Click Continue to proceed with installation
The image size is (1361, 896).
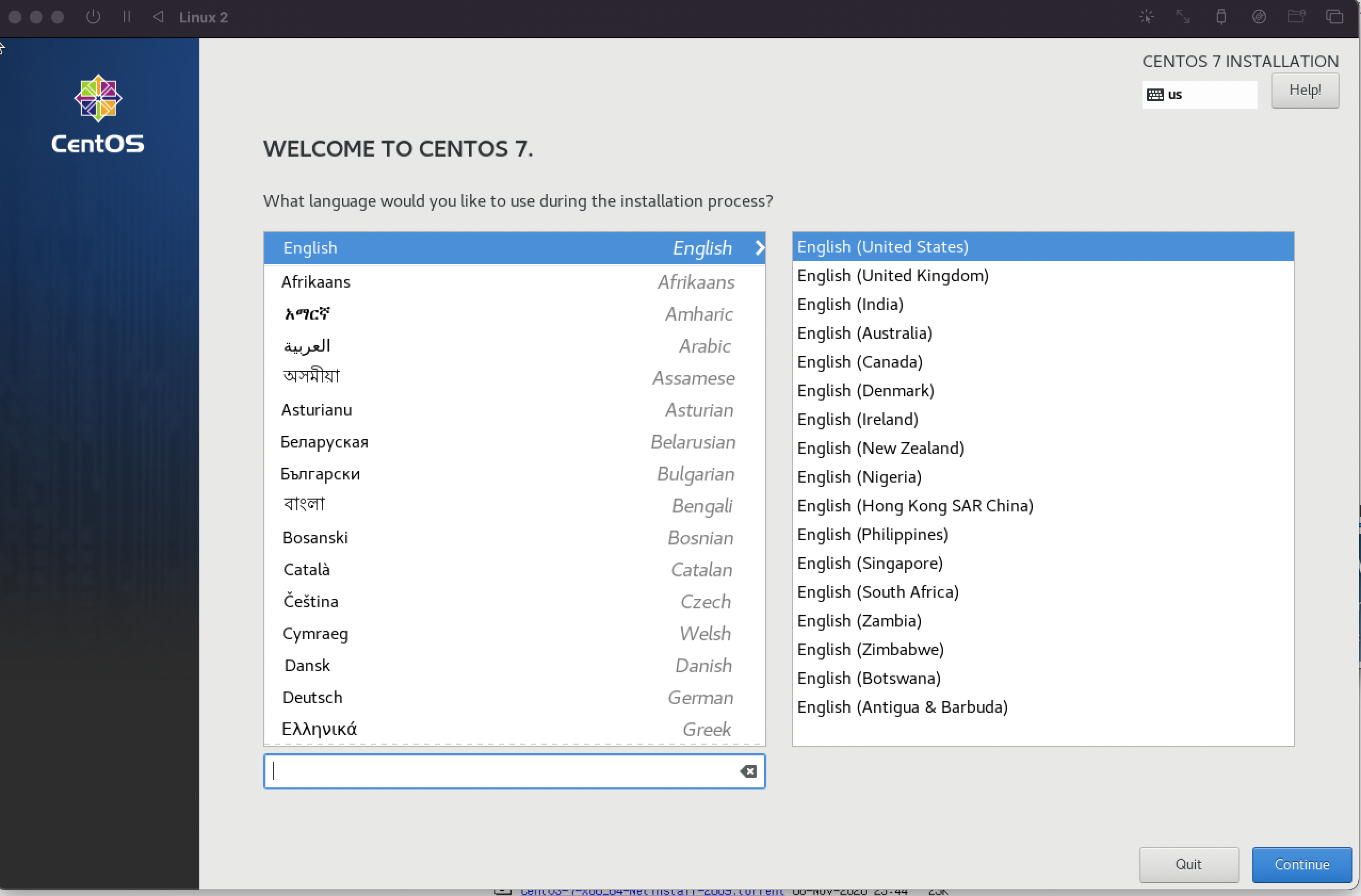coord(1301,864)
